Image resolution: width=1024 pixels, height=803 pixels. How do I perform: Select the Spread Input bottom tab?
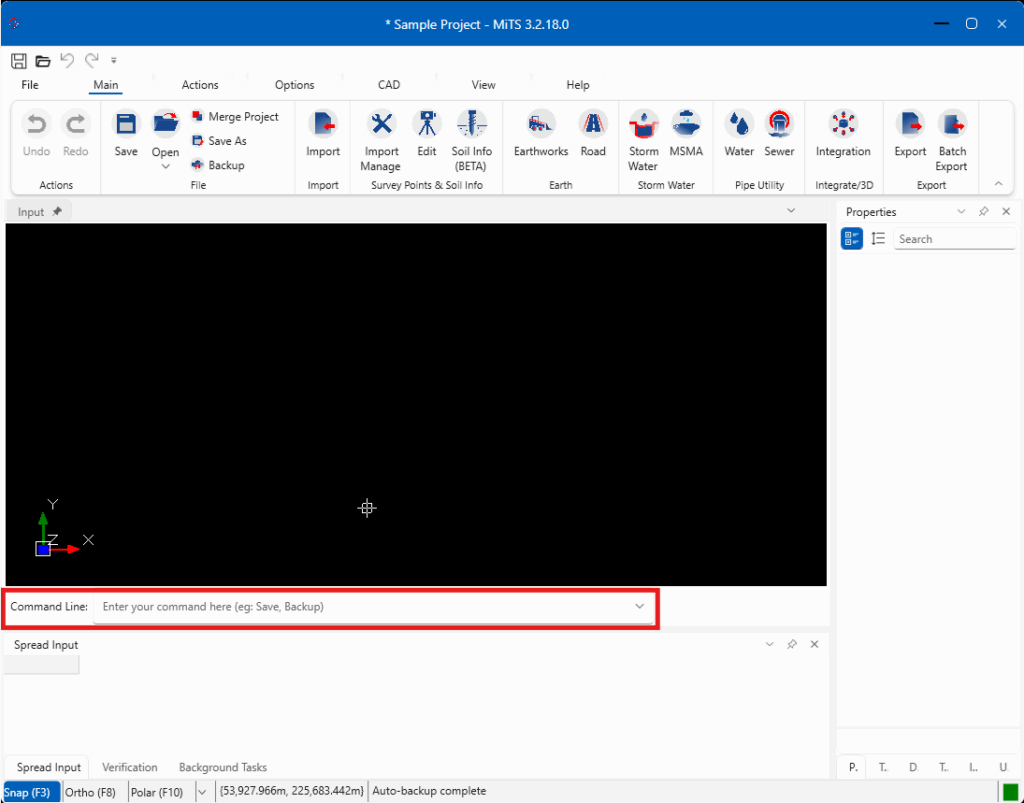point(49,768)
